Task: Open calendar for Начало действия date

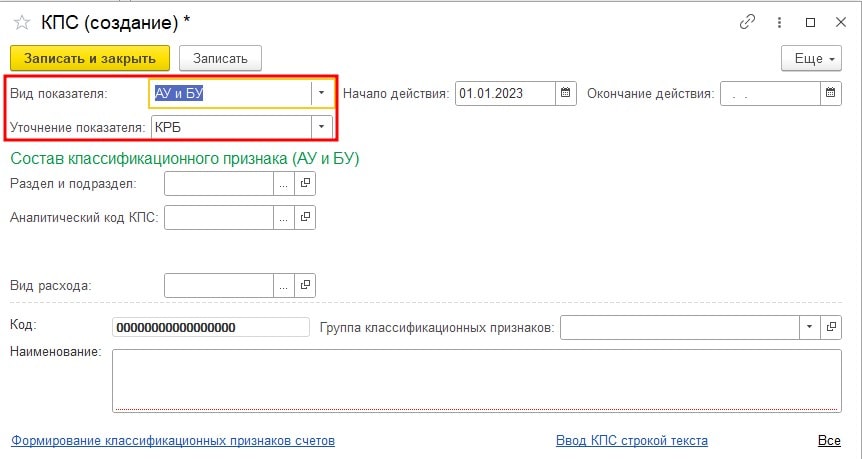Action: click(x=566, y=94)
